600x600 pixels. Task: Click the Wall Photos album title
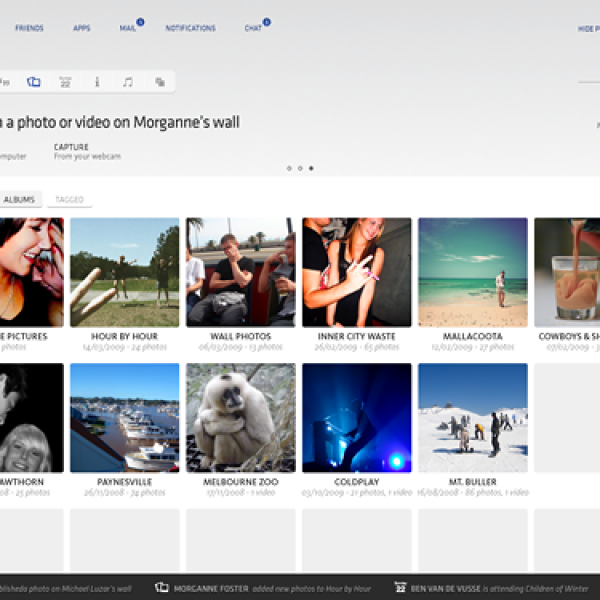(x=241, y=336)
